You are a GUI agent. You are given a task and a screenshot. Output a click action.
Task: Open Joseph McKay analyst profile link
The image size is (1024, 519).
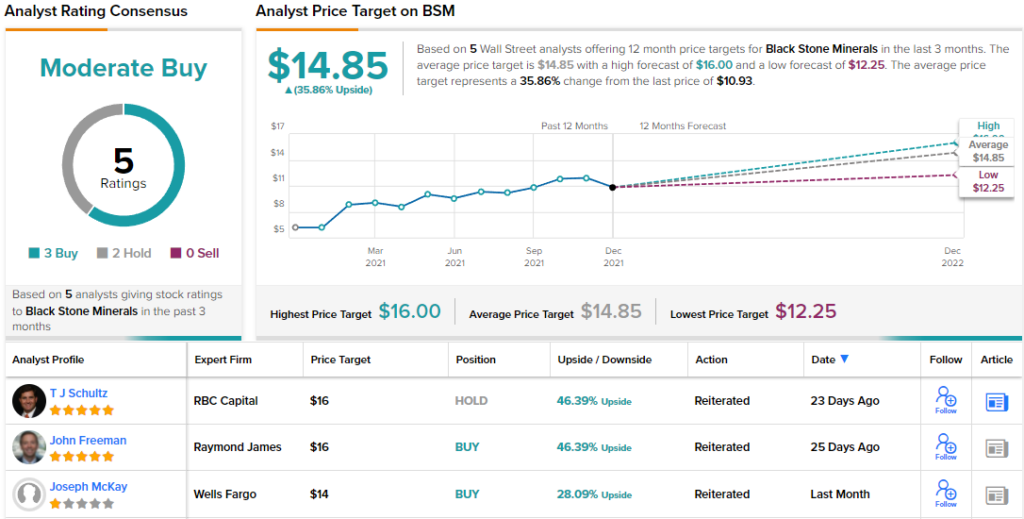pos(88,487)
